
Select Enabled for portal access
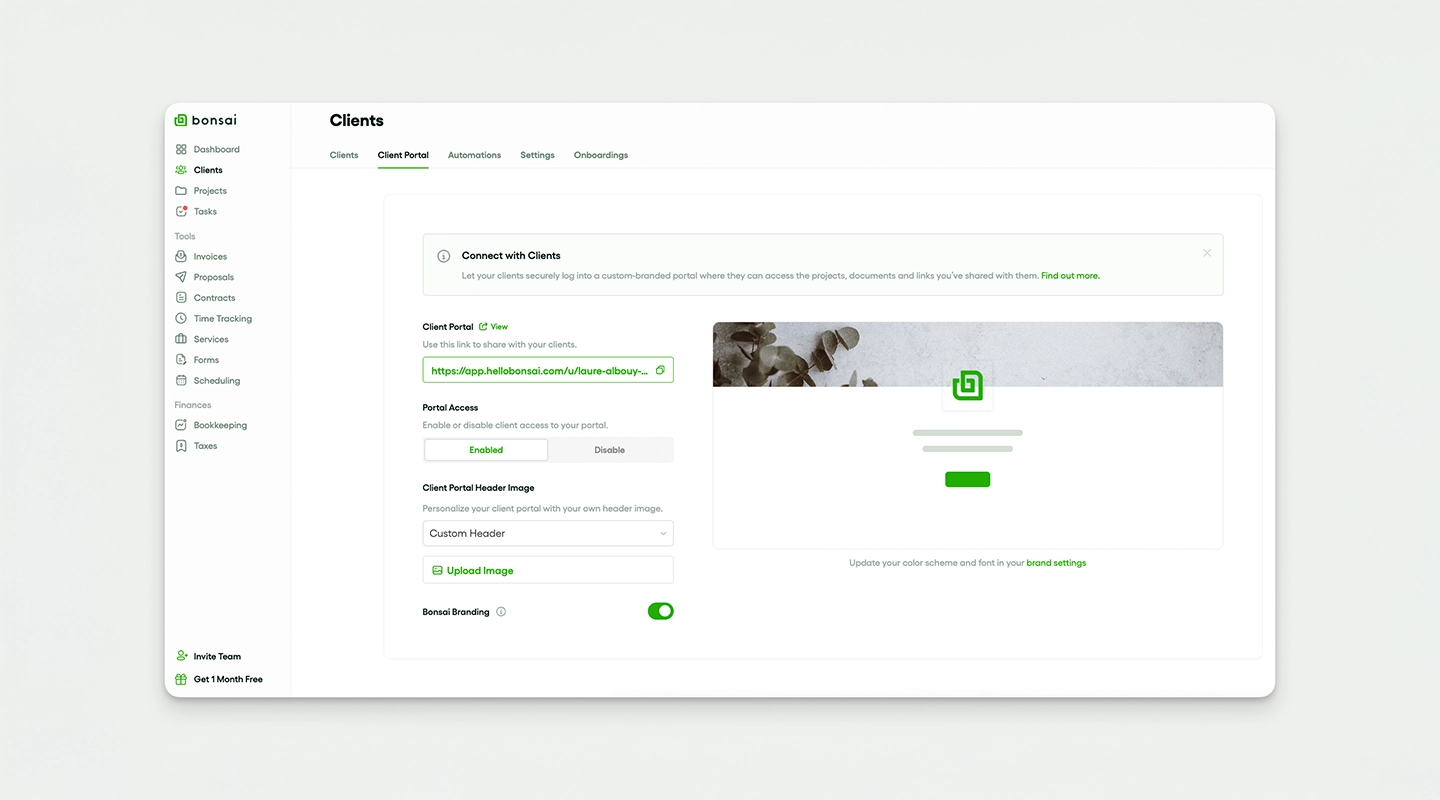(x=486, y=450)
